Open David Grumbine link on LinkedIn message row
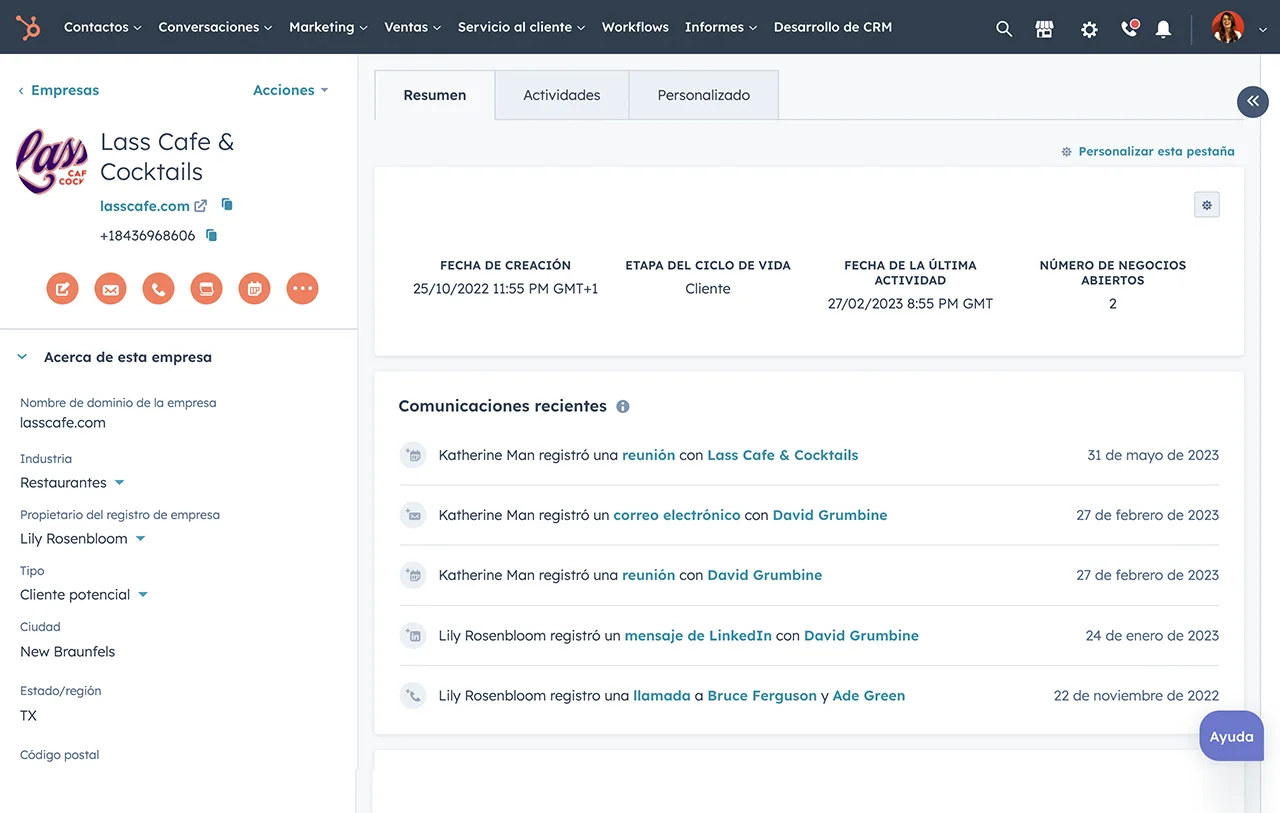 [x=861, y=635]
